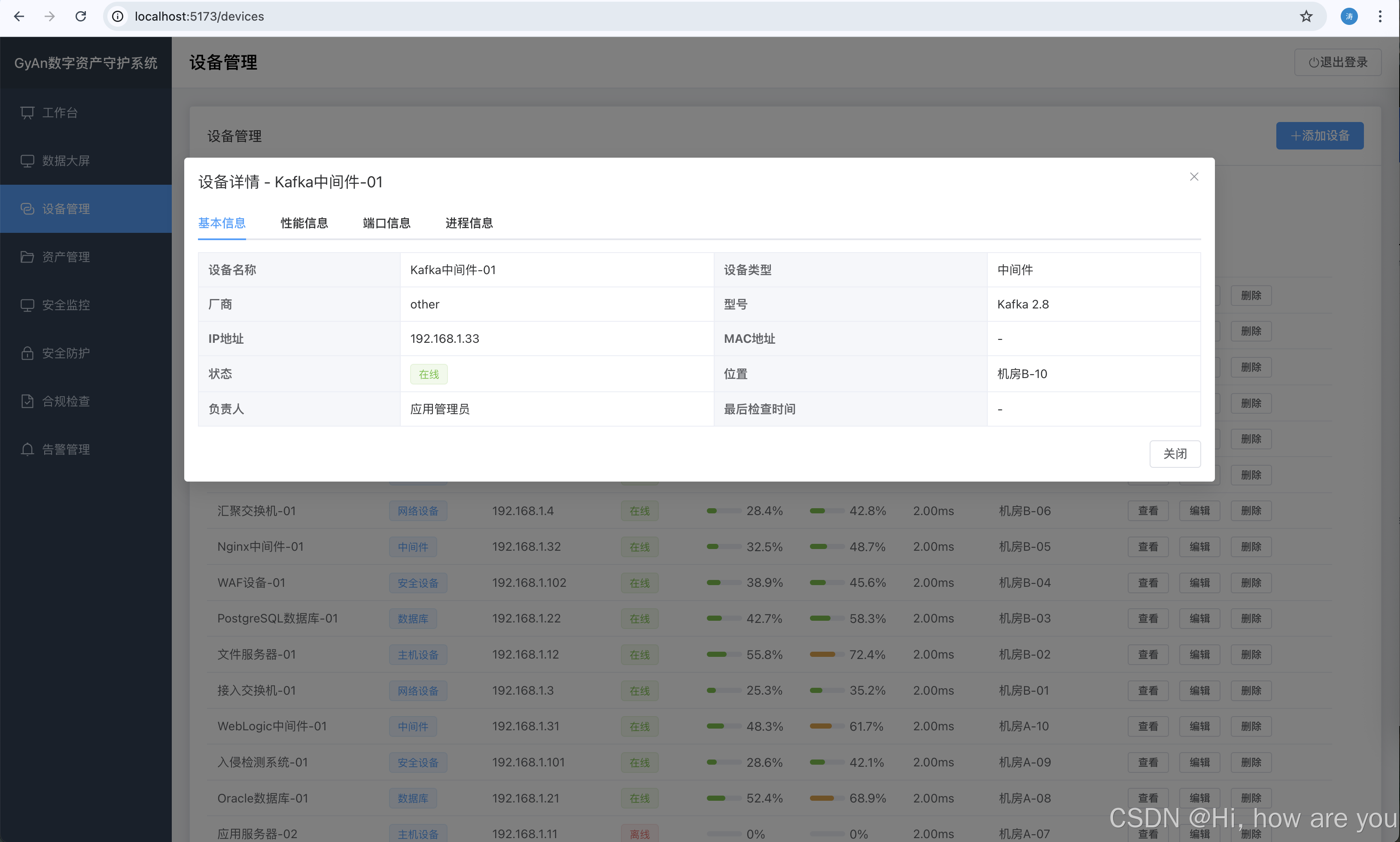Click the compliance check document icon

click(x=27, y=402)
